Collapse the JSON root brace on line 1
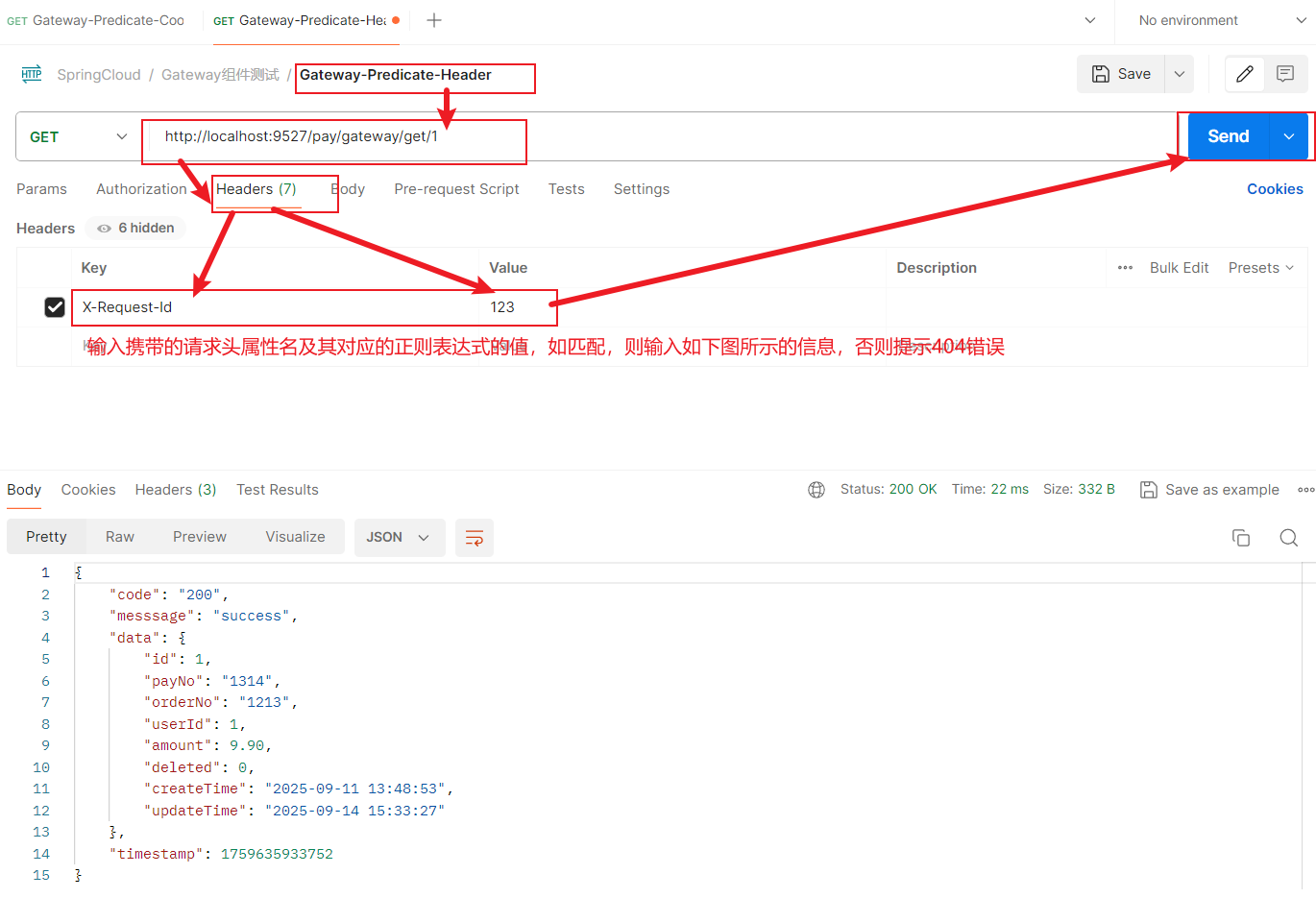 [79, 572]
